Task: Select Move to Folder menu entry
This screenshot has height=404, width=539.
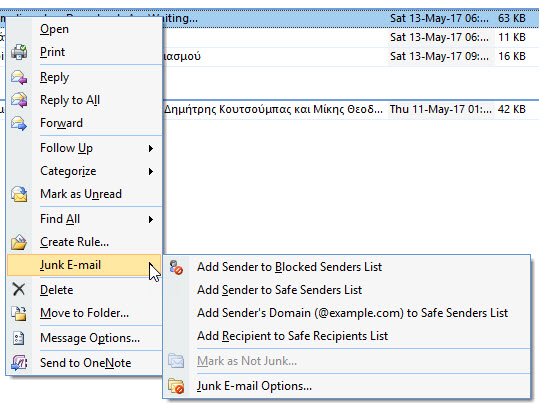Action: tap(84, 313)
